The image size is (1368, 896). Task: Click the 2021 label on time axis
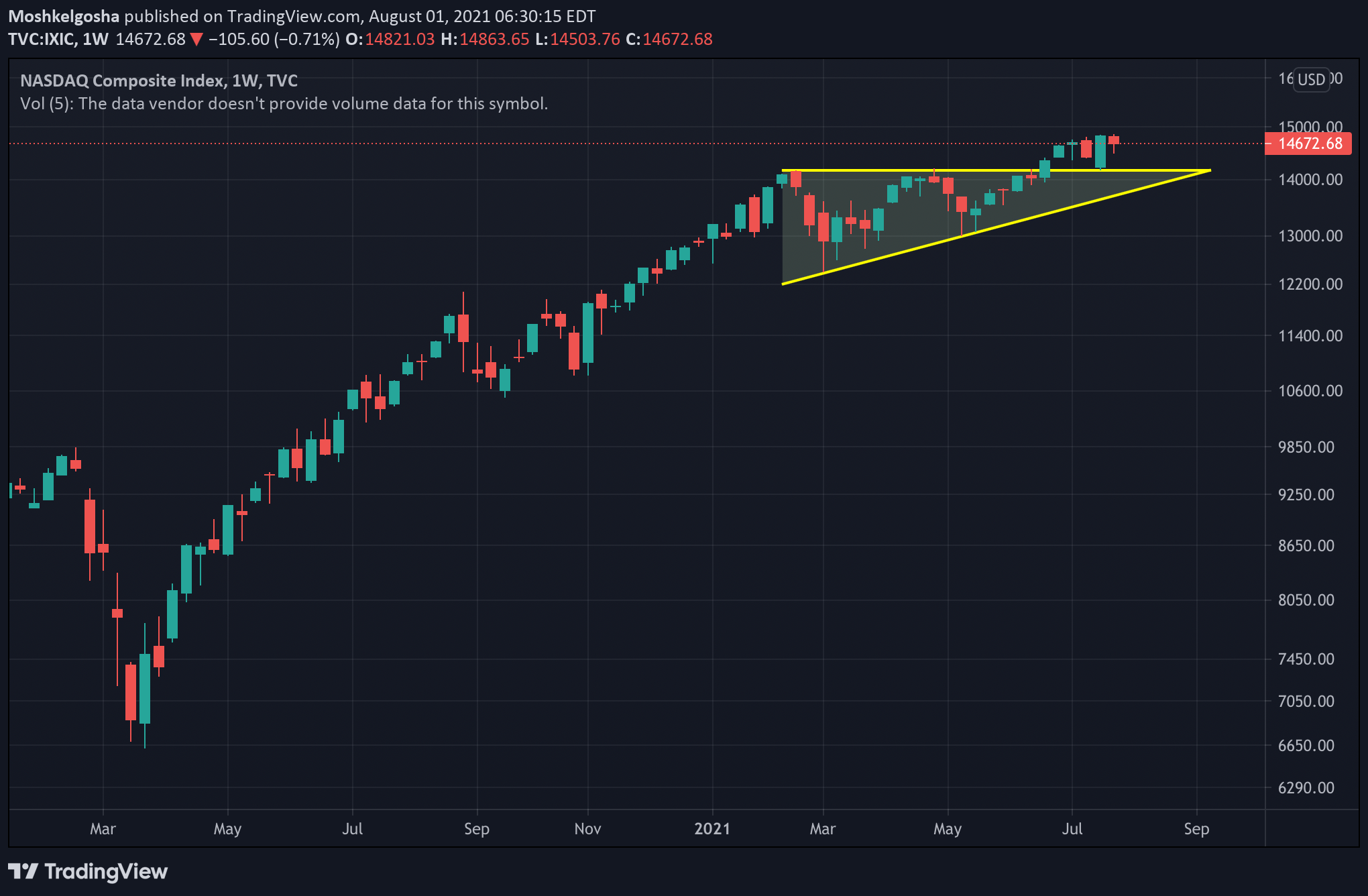712,829
